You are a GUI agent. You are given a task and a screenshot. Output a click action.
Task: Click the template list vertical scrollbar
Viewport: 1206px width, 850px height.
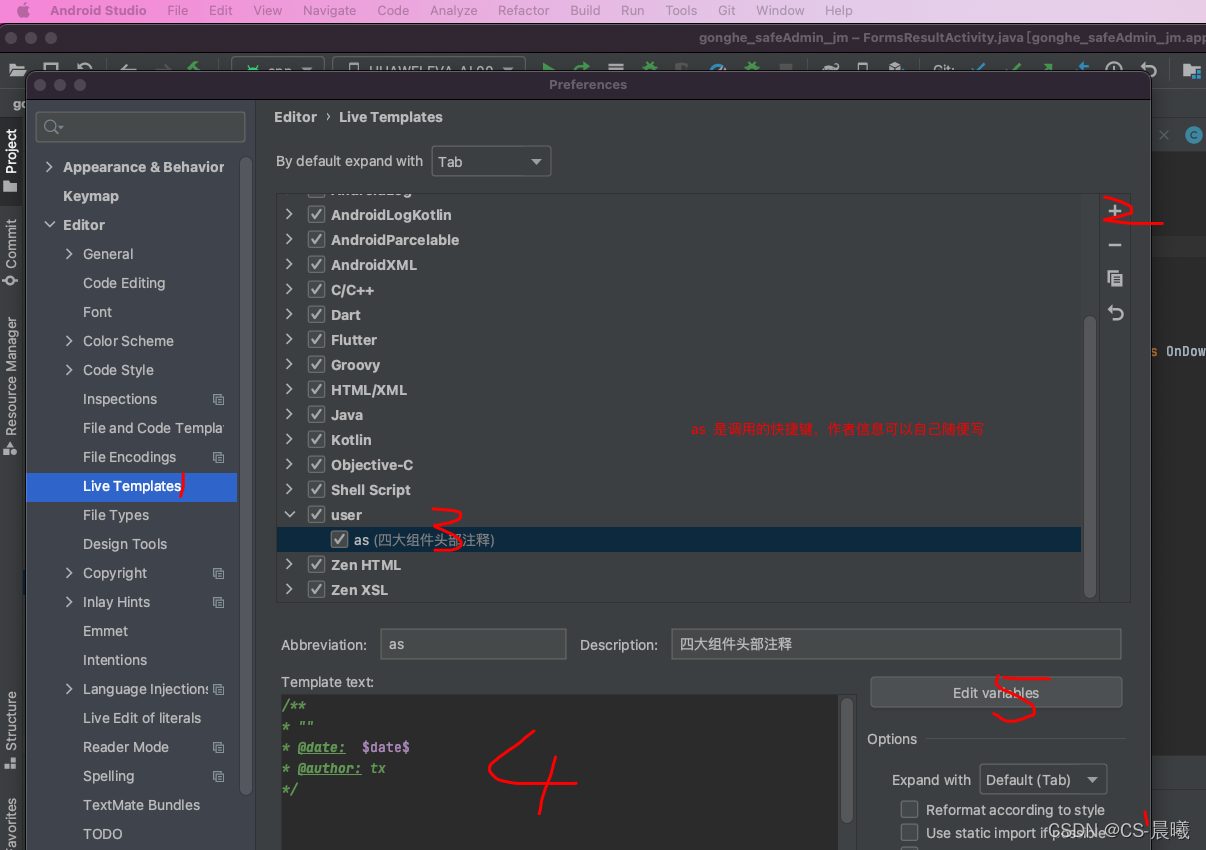coord(1089,455)
